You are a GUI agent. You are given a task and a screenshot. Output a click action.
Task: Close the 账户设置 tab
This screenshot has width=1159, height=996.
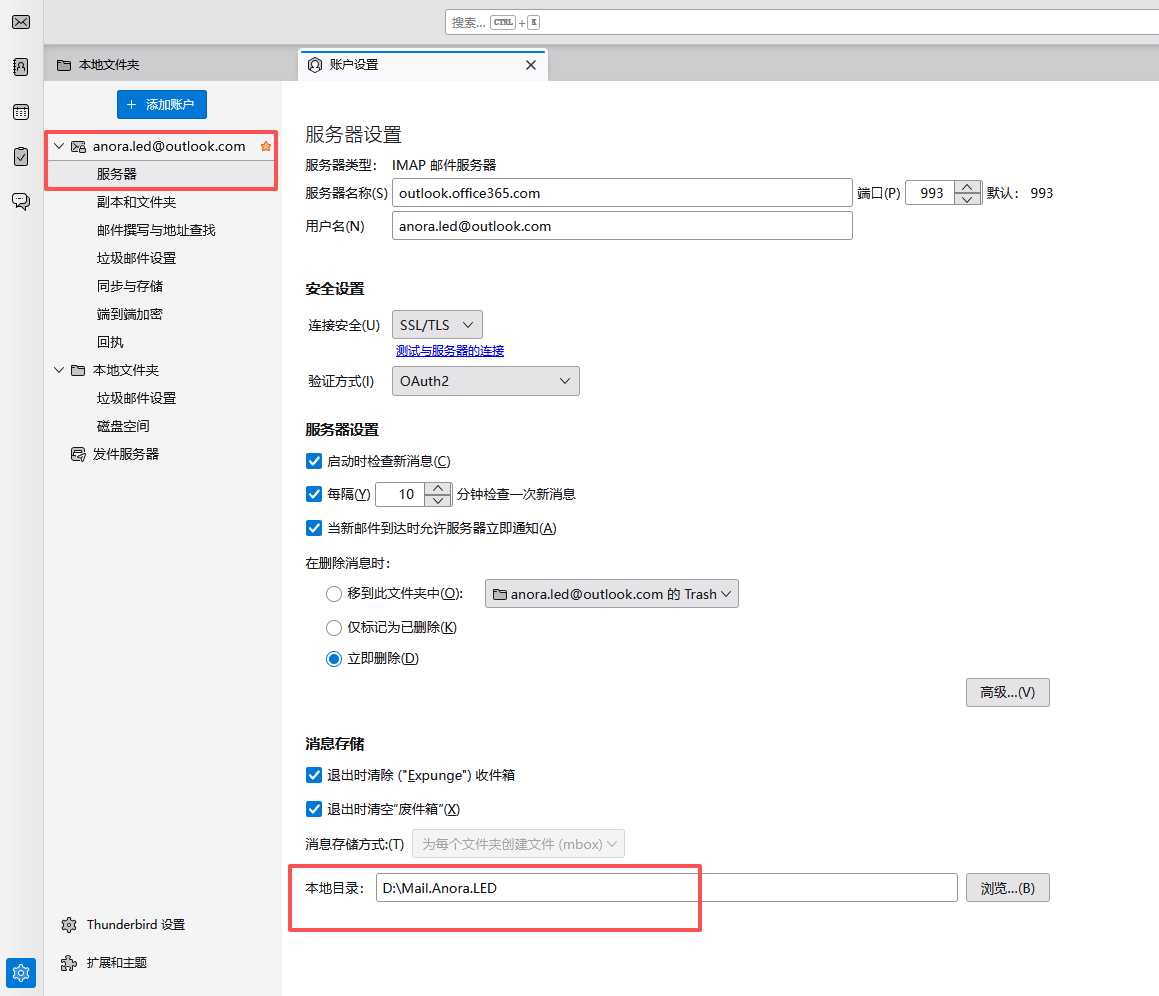(531, 65)
